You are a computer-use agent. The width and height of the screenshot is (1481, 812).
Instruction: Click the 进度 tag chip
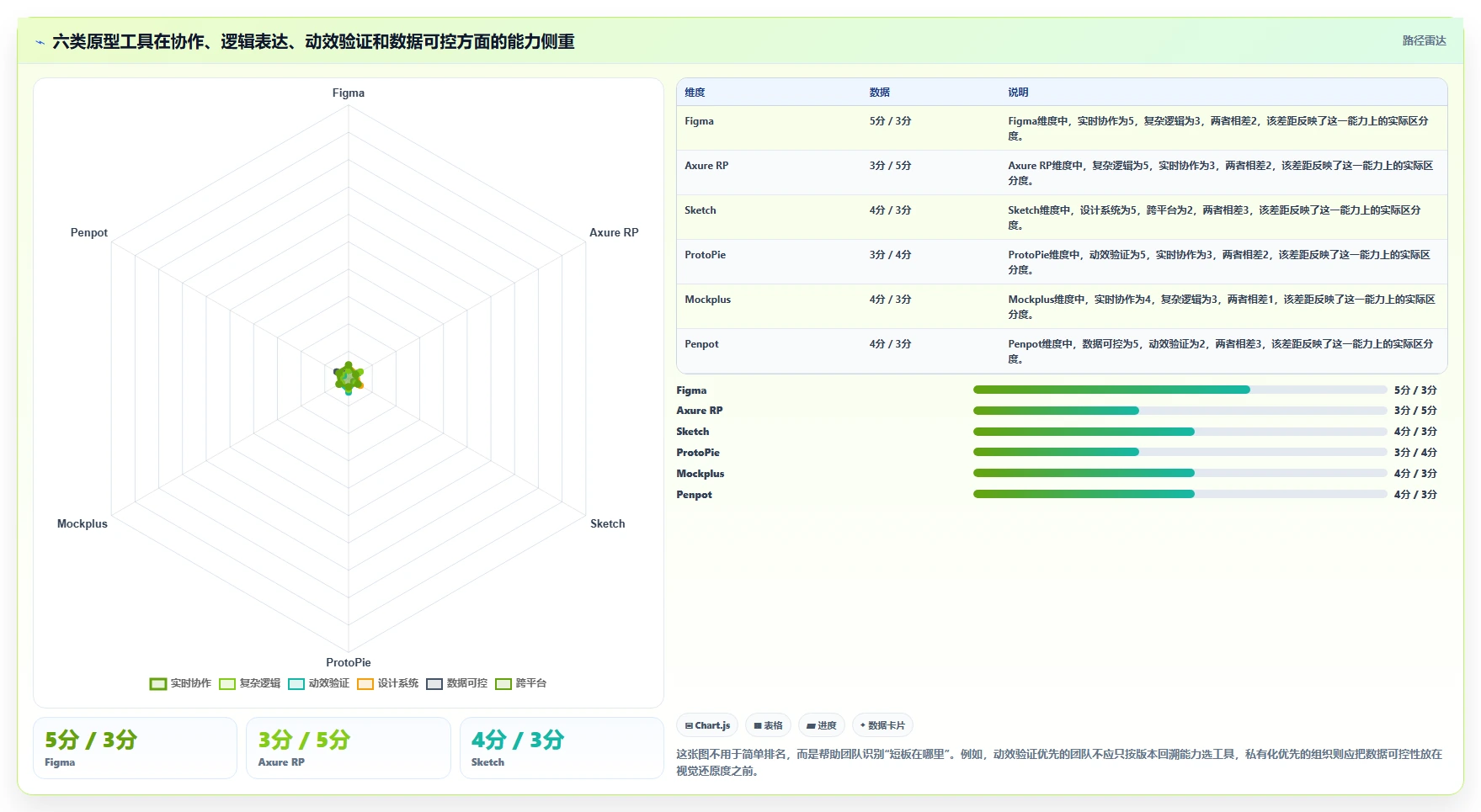tap(822, 725)
